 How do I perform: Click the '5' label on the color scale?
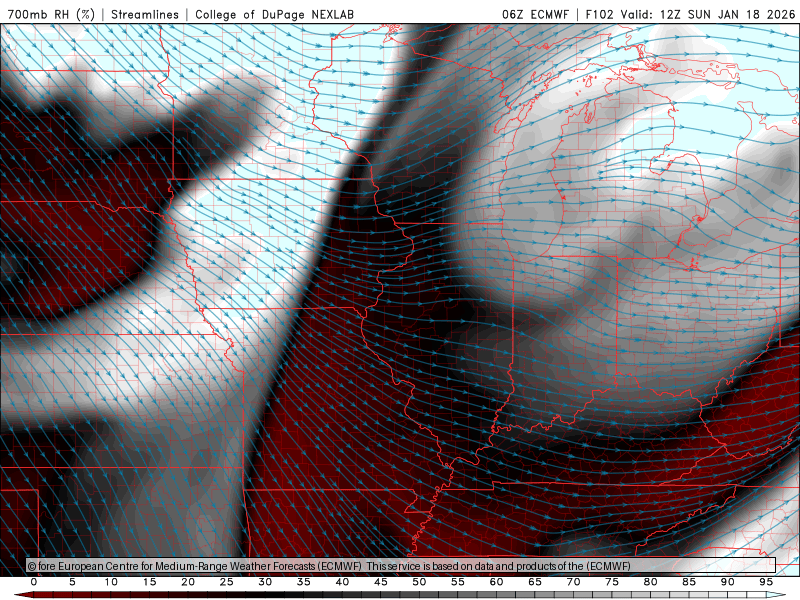click(72, 582)
